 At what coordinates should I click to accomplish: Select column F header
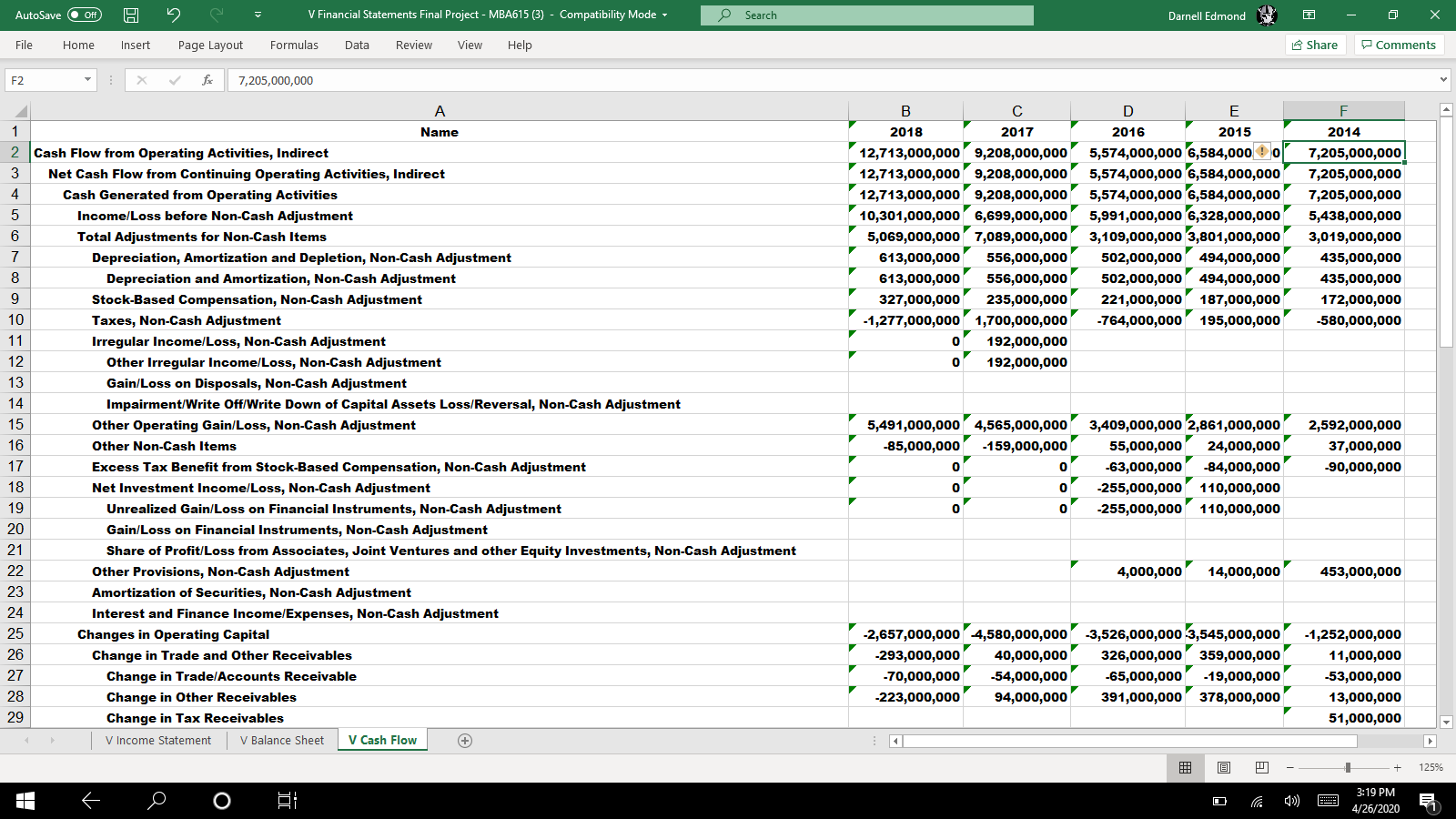(x=1343, y=111)
